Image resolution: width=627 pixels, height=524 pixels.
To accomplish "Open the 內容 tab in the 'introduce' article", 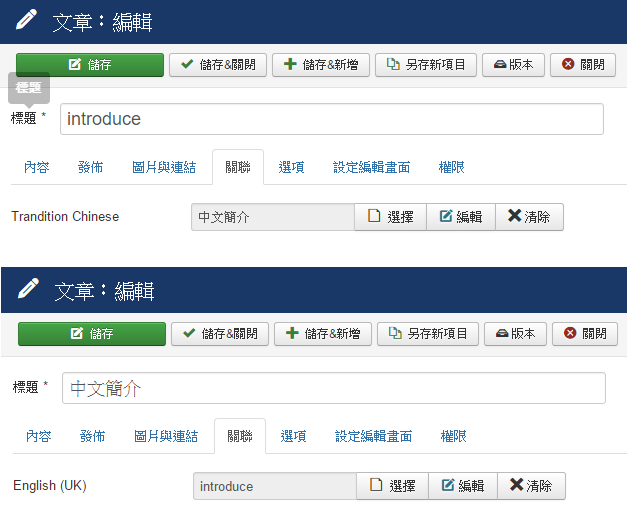I will 37,167.
